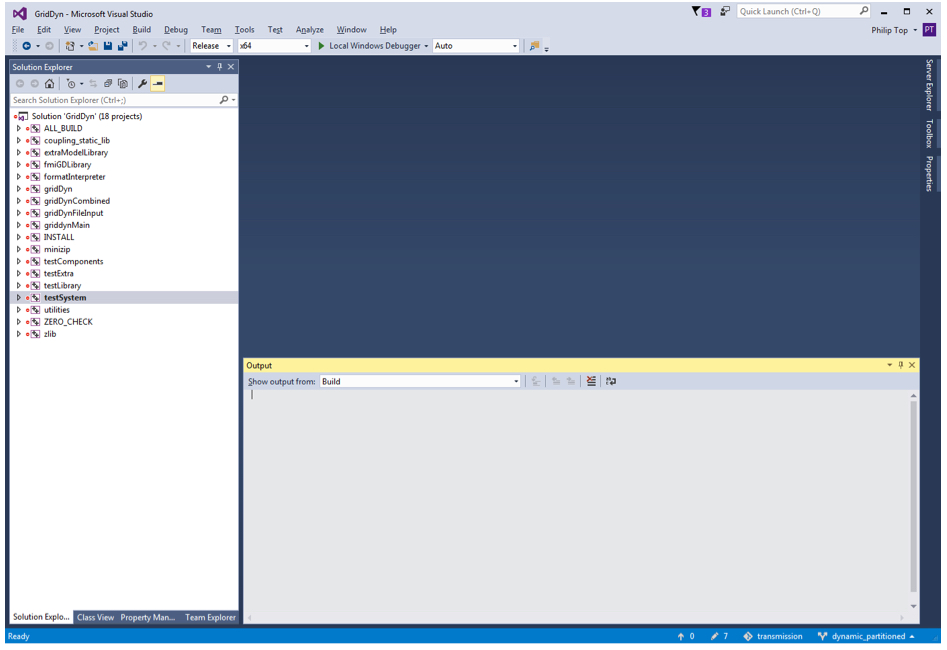This screenshot has height=650, width=947.
Task: Click the Quick Launch search field
Action: [x=803, y=11]
